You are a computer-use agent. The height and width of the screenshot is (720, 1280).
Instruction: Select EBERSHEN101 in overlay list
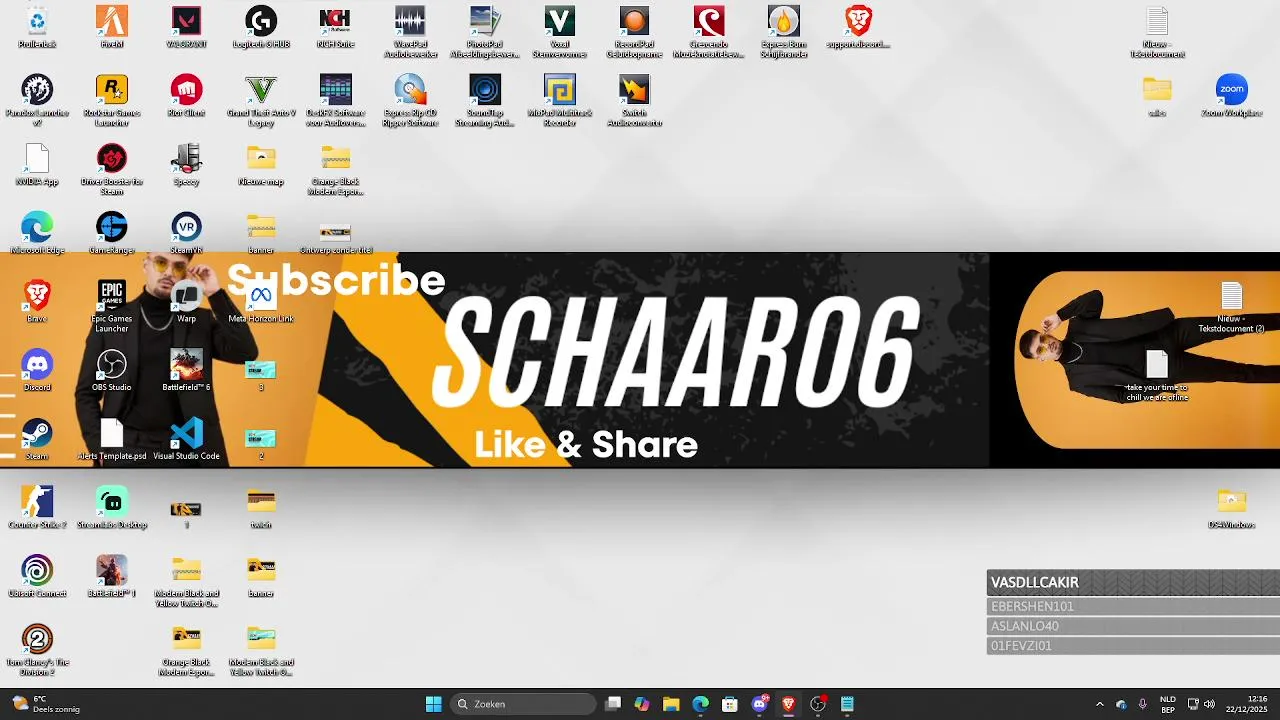1032,607
